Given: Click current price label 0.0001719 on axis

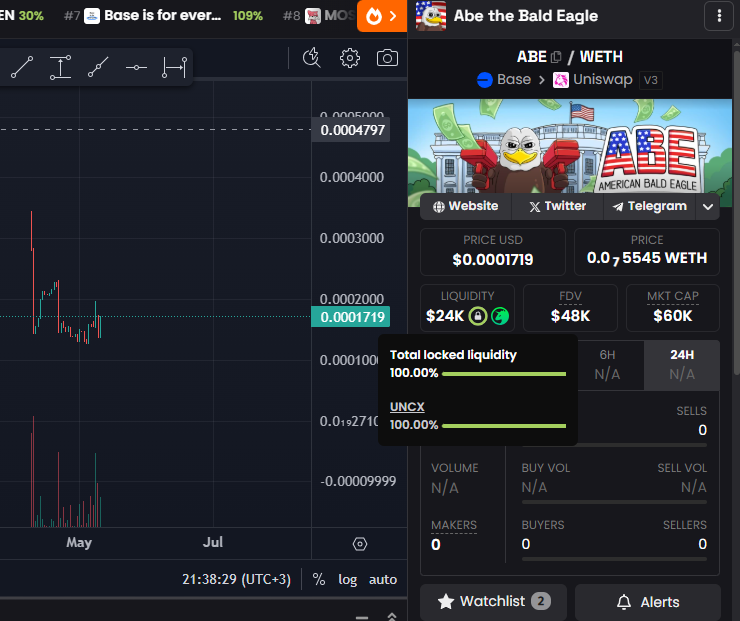Looking at the screenshot, I should 351,317.
